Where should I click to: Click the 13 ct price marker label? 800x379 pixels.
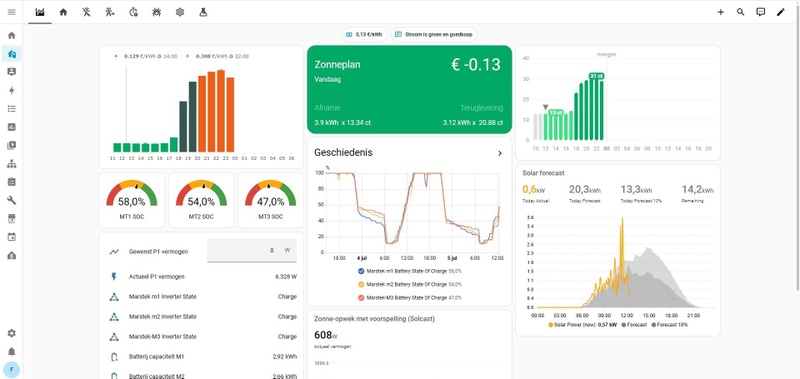coord(556,112)
